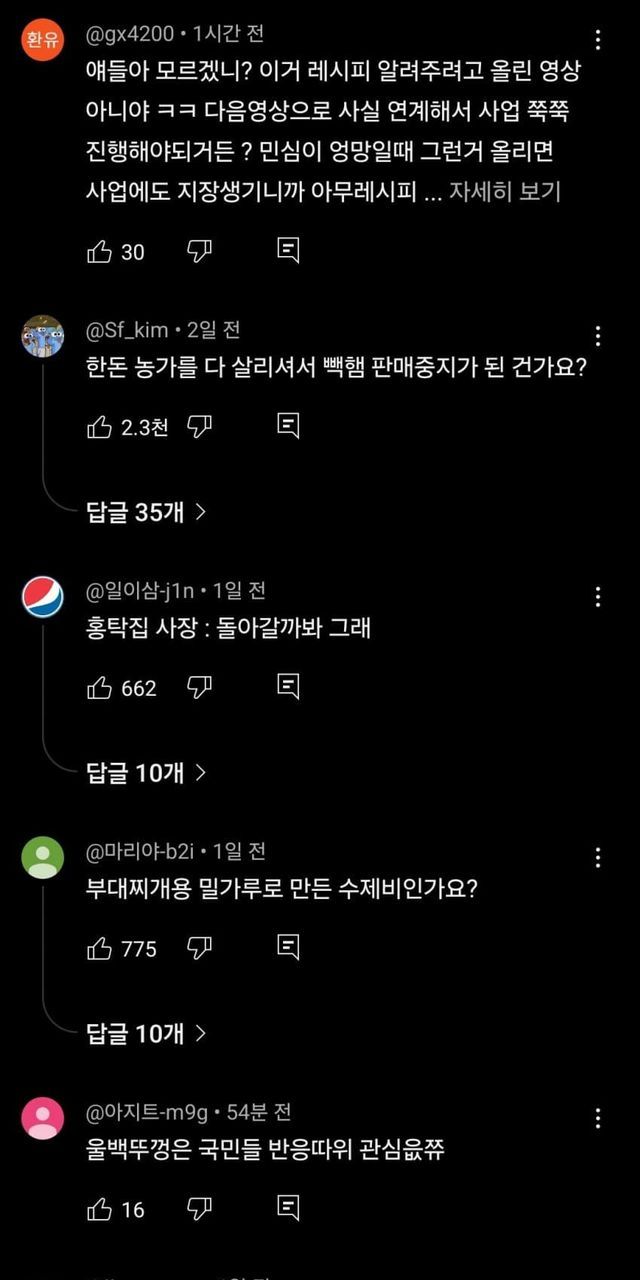640x1280 pixels.
Task: Dislike the @Sf_kim comment
Action: coord(200,427)
